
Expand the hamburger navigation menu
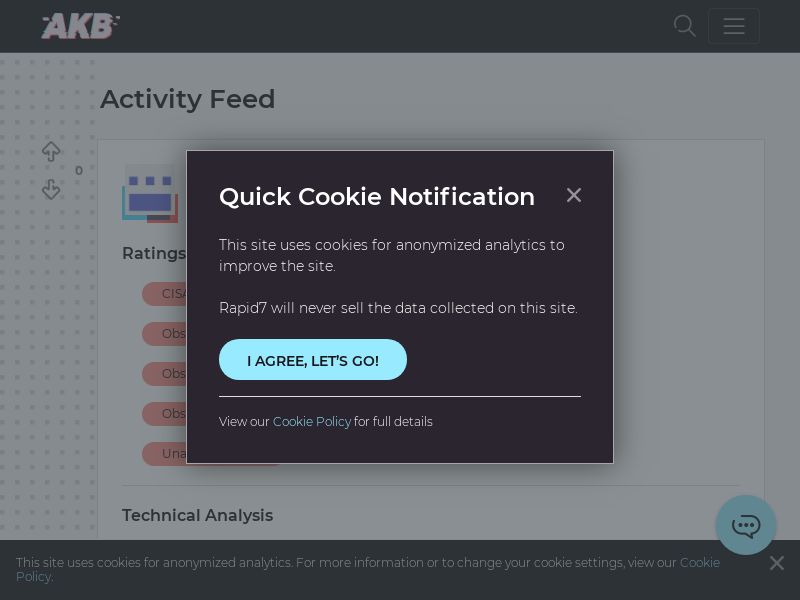click(x=734, y=26)
